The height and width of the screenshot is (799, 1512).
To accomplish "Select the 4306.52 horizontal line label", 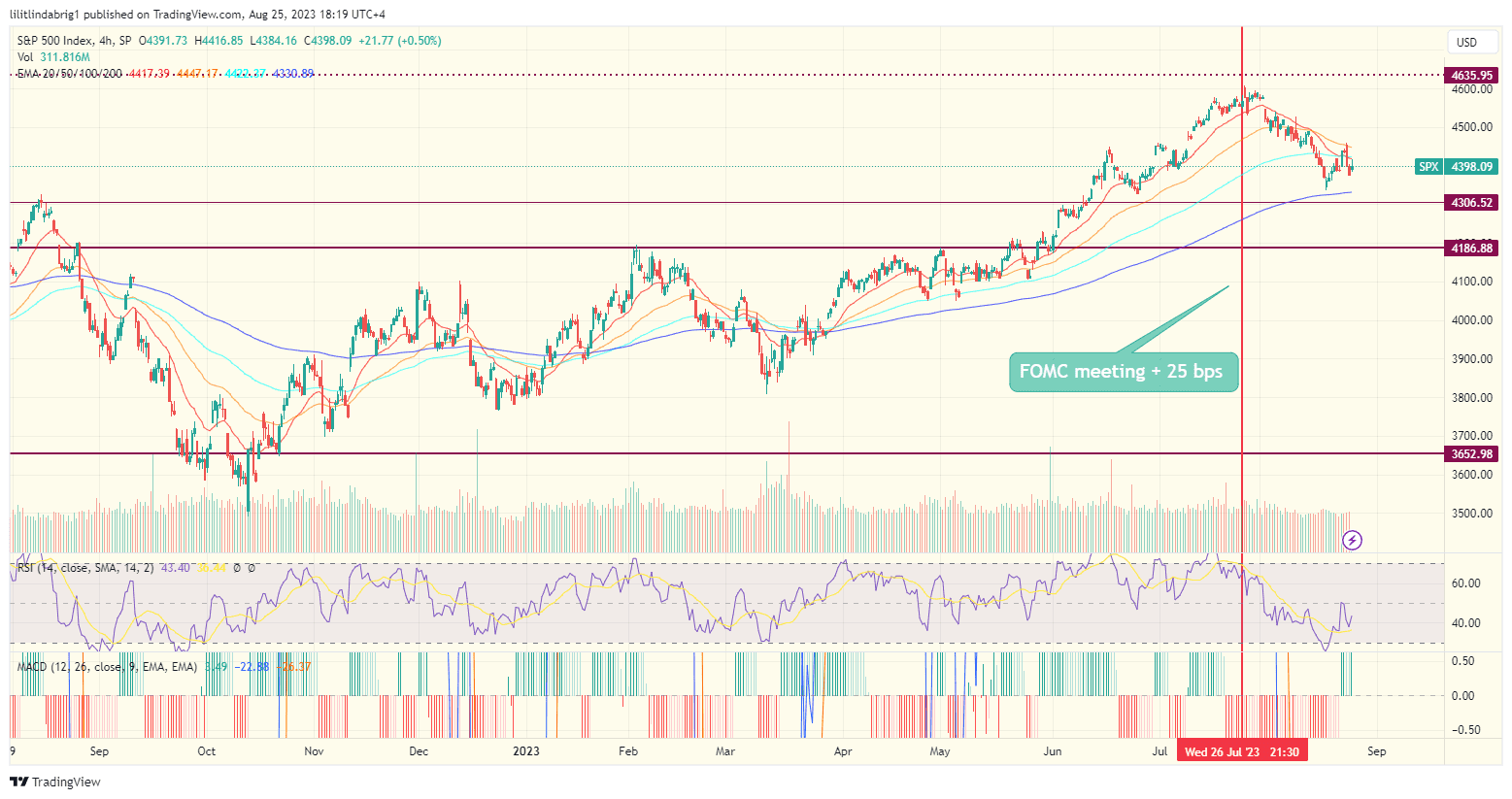I will [x=1471, y=203].
